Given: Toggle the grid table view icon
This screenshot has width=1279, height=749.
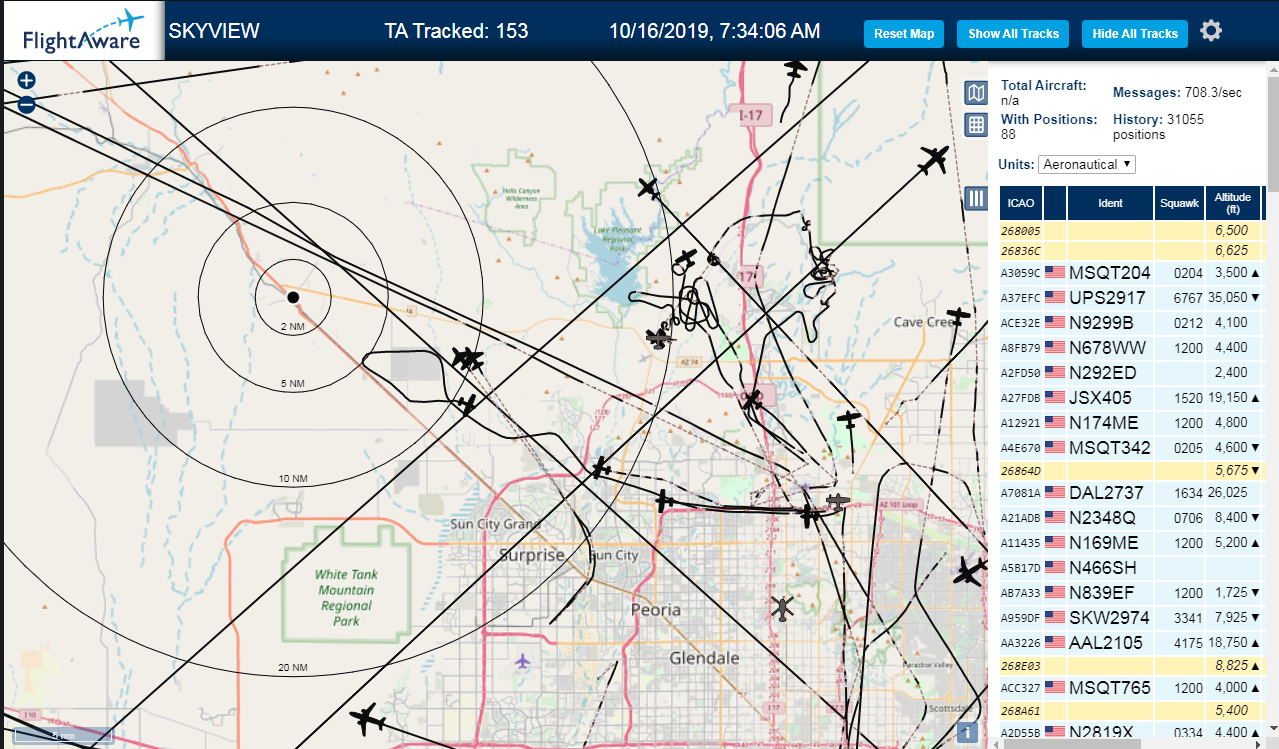Looking at the screenshot, I should coord(976,125).
